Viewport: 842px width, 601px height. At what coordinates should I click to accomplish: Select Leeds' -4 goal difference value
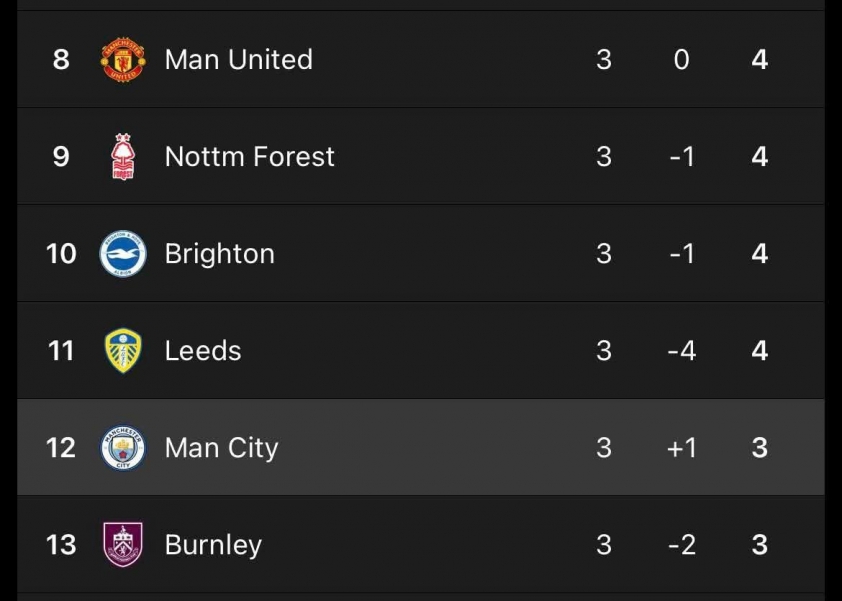click(681, 351)
